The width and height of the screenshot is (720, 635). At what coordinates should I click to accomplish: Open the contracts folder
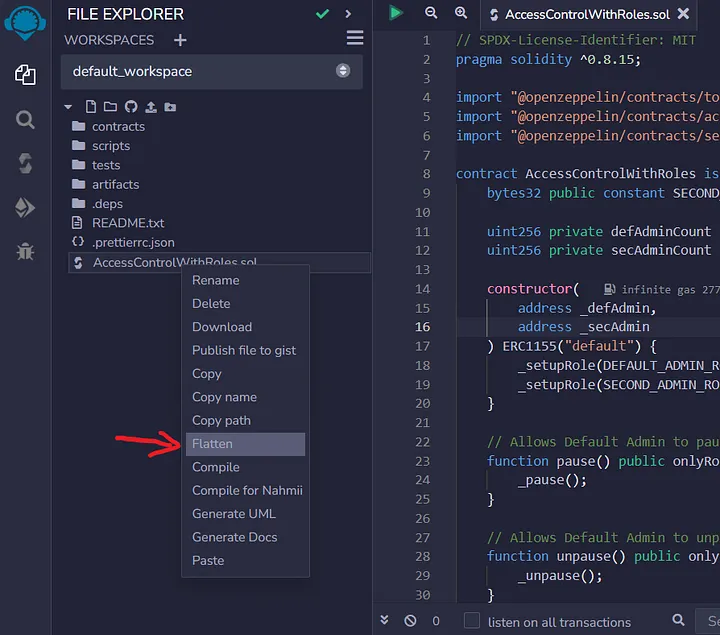[118, 127]
